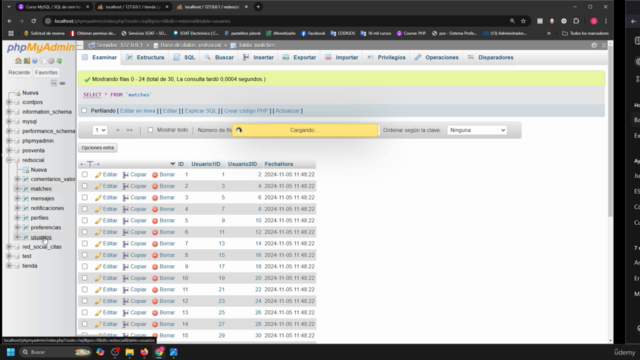Image resolution: width=640 pixels, height=360 pixels.
Task: Click the red Borrar icon for row ID 3
Action: (x=155, y=198)
